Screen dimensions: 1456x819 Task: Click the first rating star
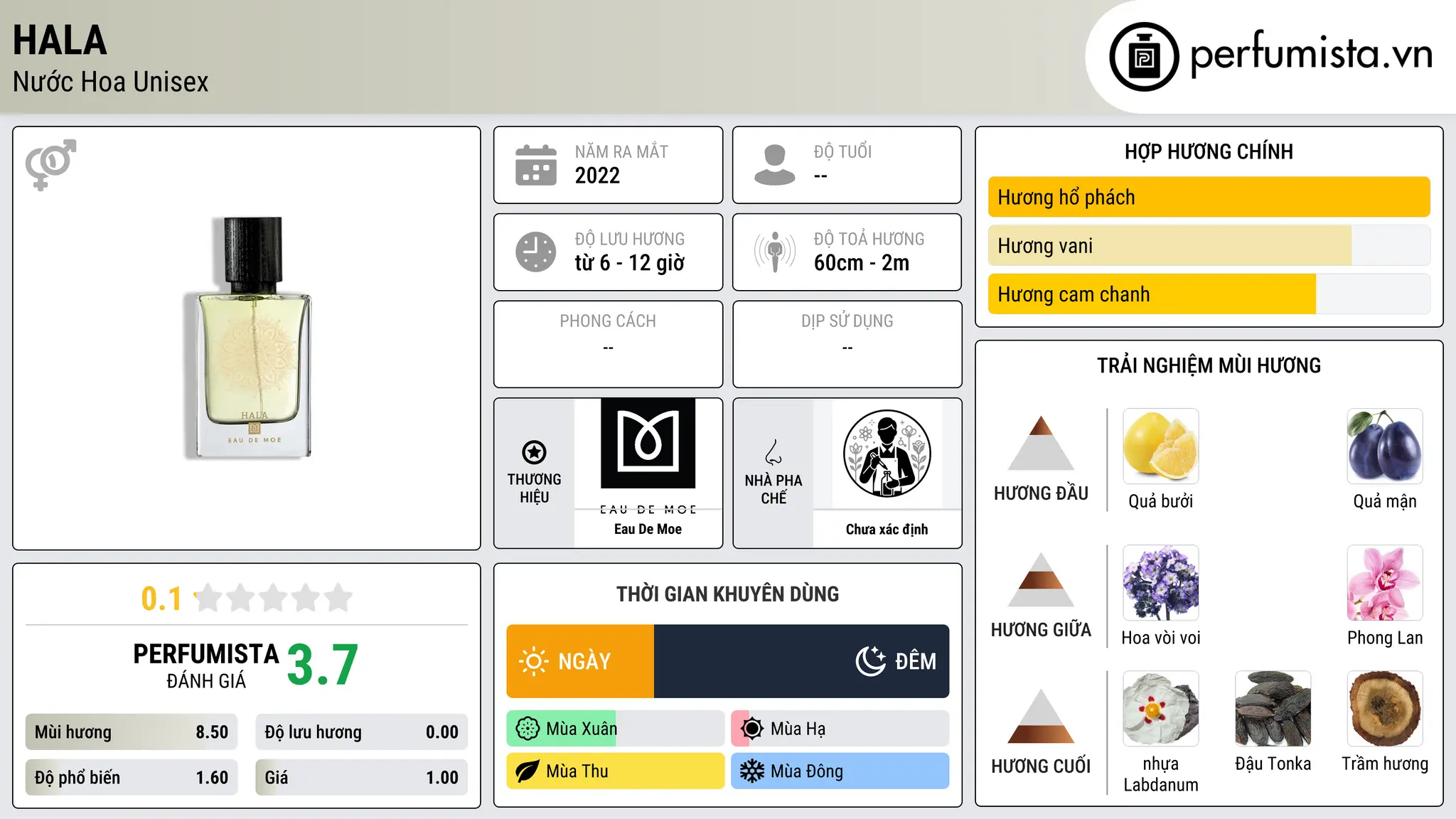tap(208, 598)
